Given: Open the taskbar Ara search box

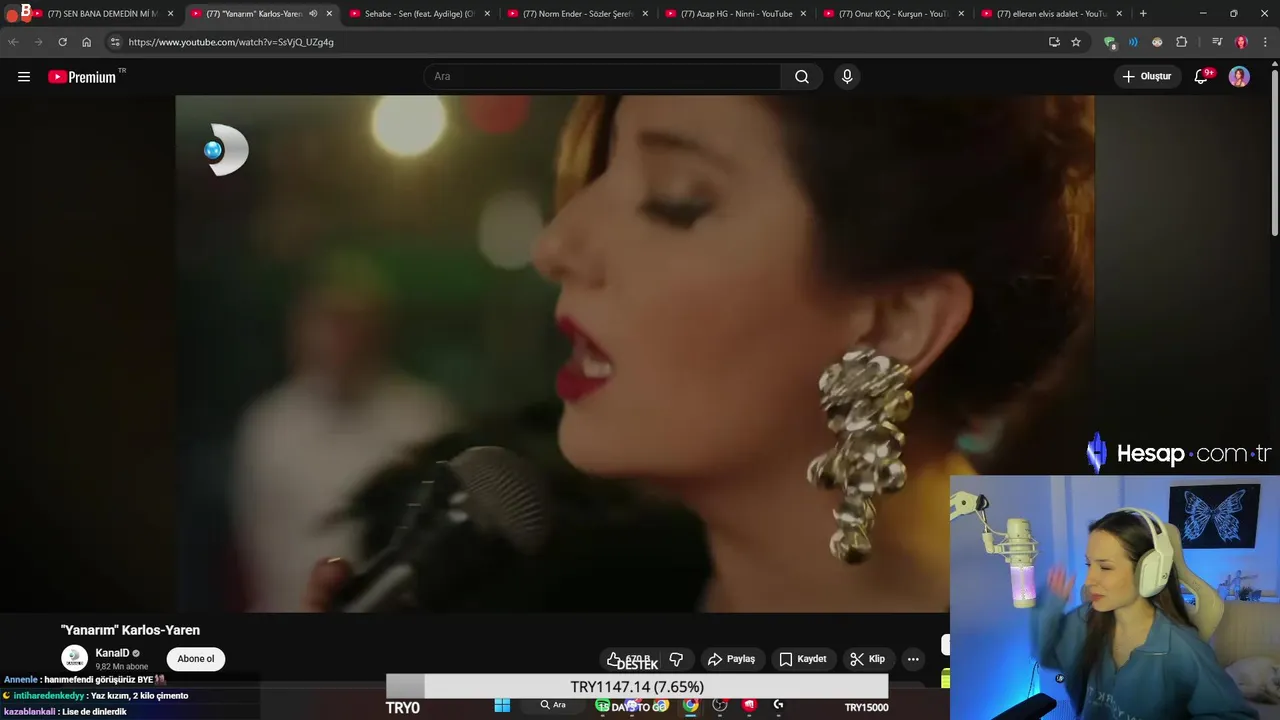Looking at the screenshot, I should point(553,705).
